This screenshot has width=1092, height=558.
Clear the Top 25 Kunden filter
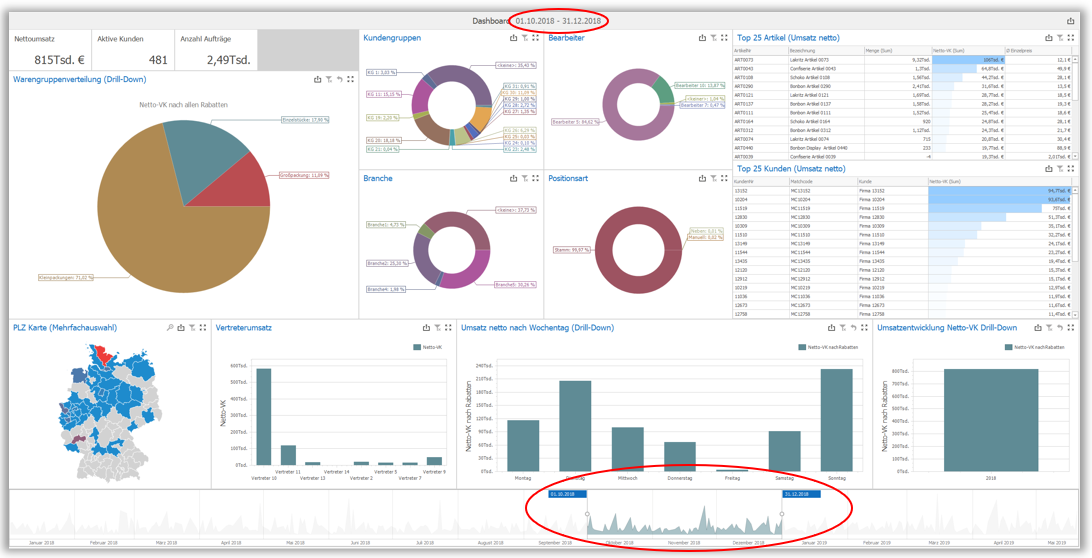pos(1059,169)
